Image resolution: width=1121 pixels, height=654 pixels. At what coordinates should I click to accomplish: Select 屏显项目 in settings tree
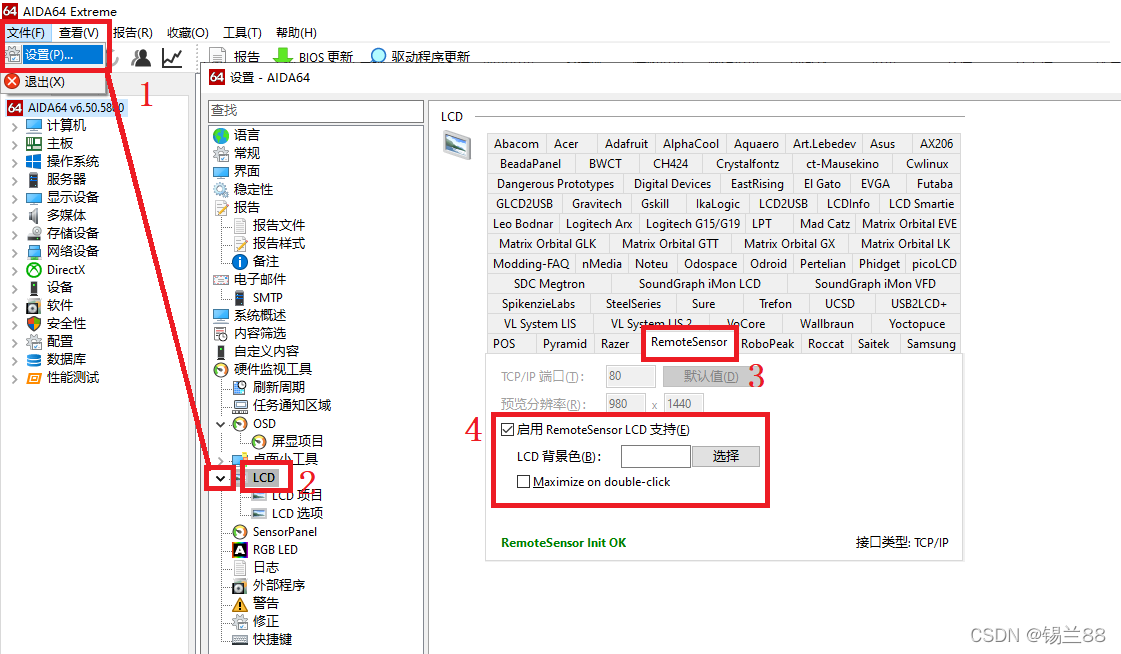click(x=297, y=442)
